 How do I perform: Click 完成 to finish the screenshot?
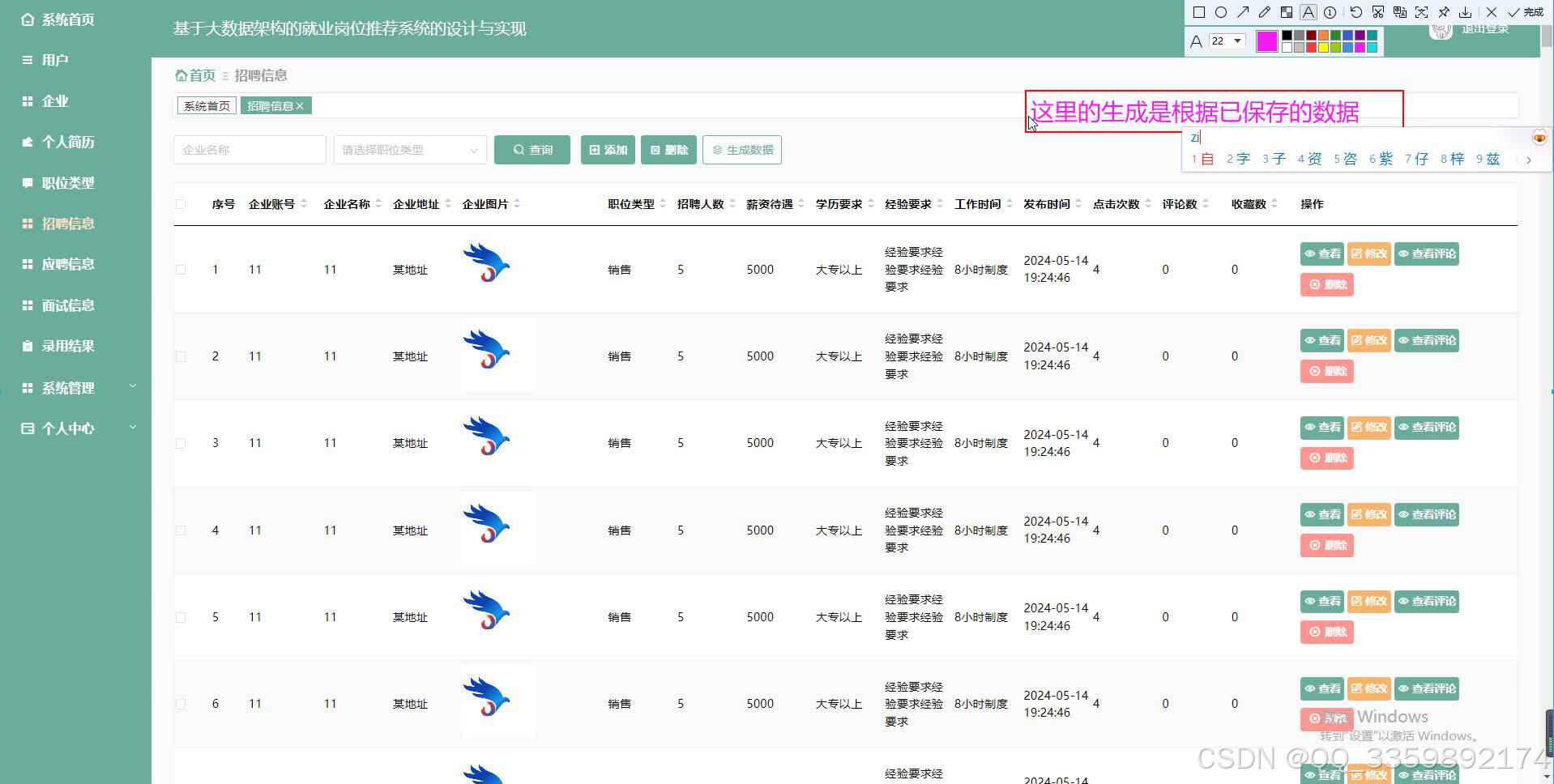pyautogui.click(x=1526, y=12)
